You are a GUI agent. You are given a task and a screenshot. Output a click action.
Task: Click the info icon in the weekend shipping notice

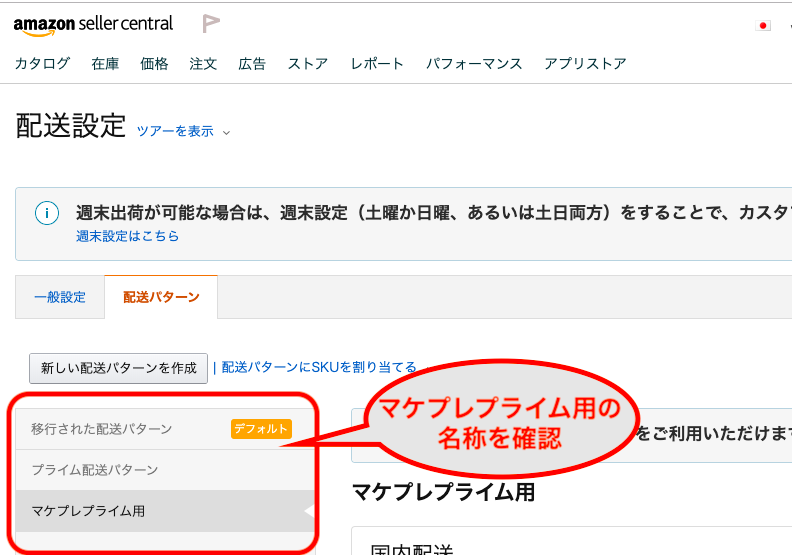(x=47, y=213)
